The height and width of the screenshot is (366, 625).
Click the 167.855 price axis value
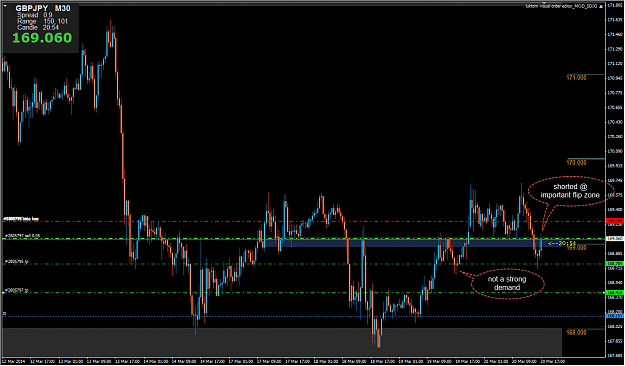click(x=614, y=341)
